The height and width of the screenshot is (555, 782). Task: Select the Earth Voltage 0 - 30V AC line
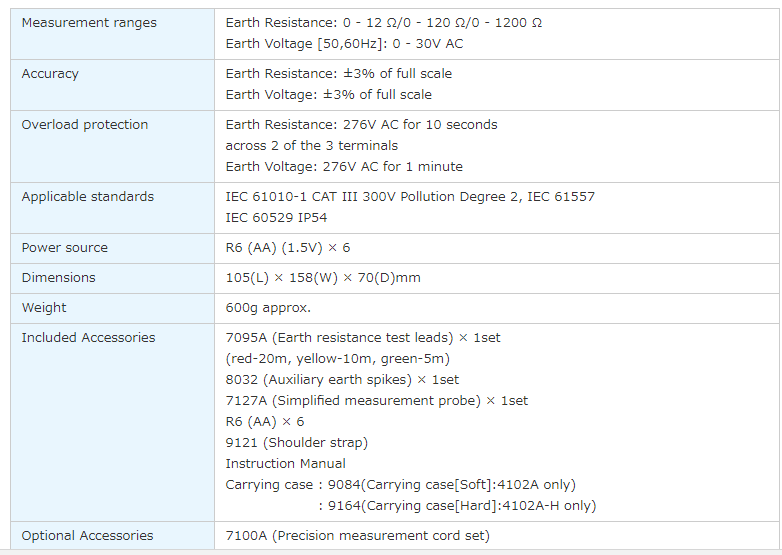(x=344, y=44)
